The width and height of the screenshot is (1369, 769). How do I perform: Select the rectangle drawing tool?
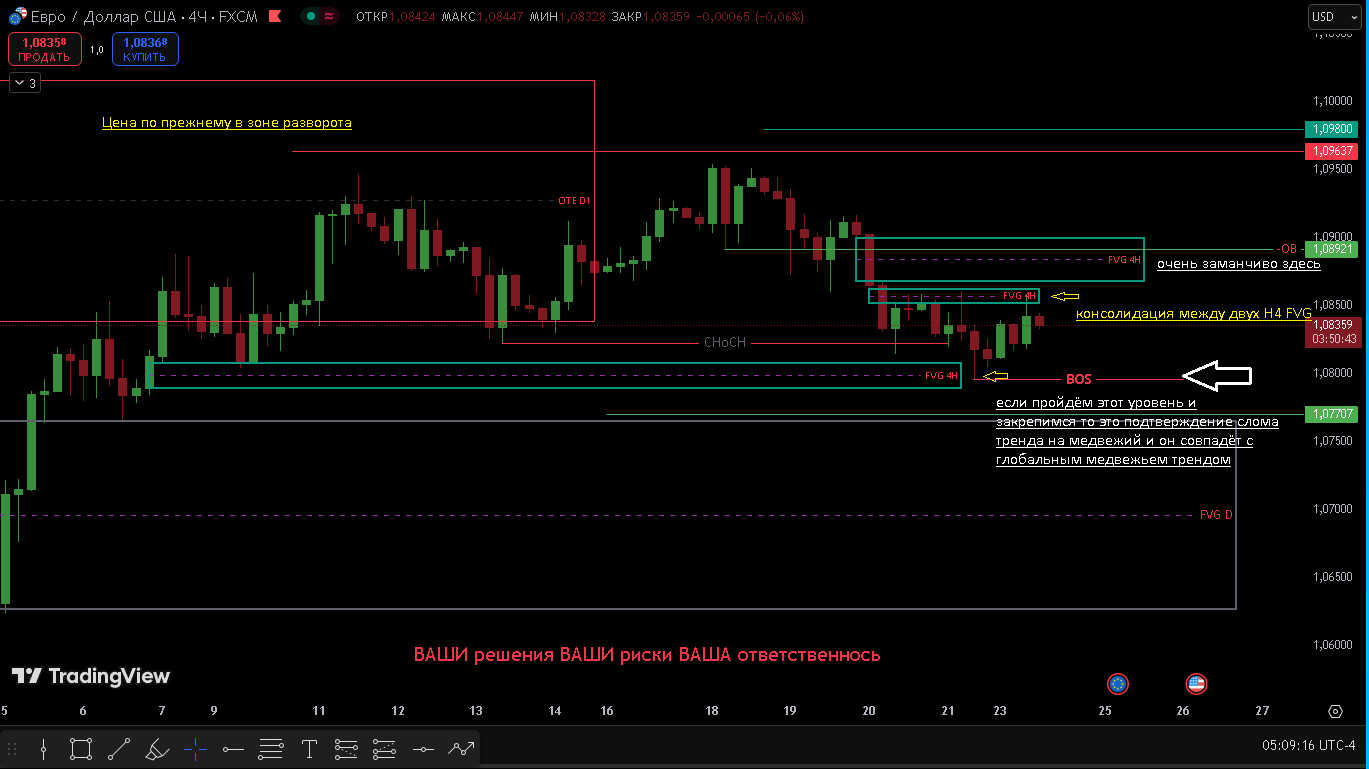[81, 748]
